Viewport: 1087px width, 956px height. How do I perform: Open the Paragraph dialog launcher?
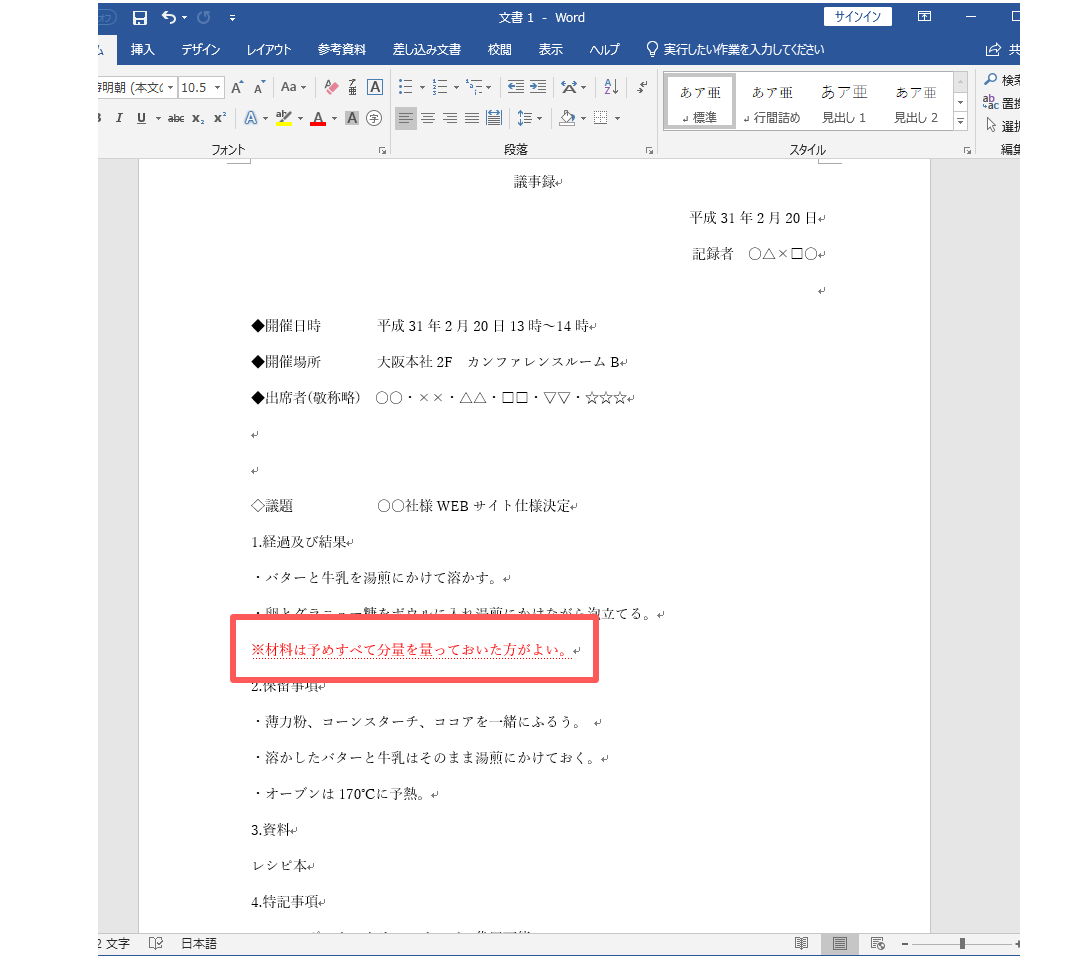(649, 150)
